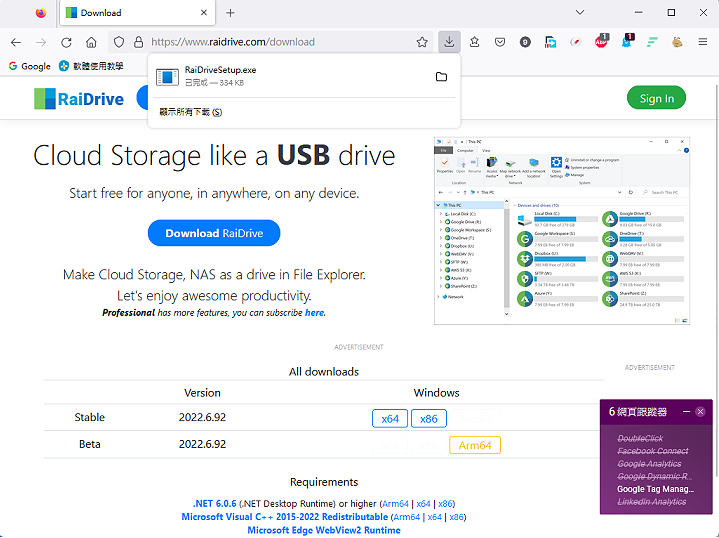Select the Download tab
Viewport: 719px width, 538px height.
pyautogui.click(x=137, y=13)
